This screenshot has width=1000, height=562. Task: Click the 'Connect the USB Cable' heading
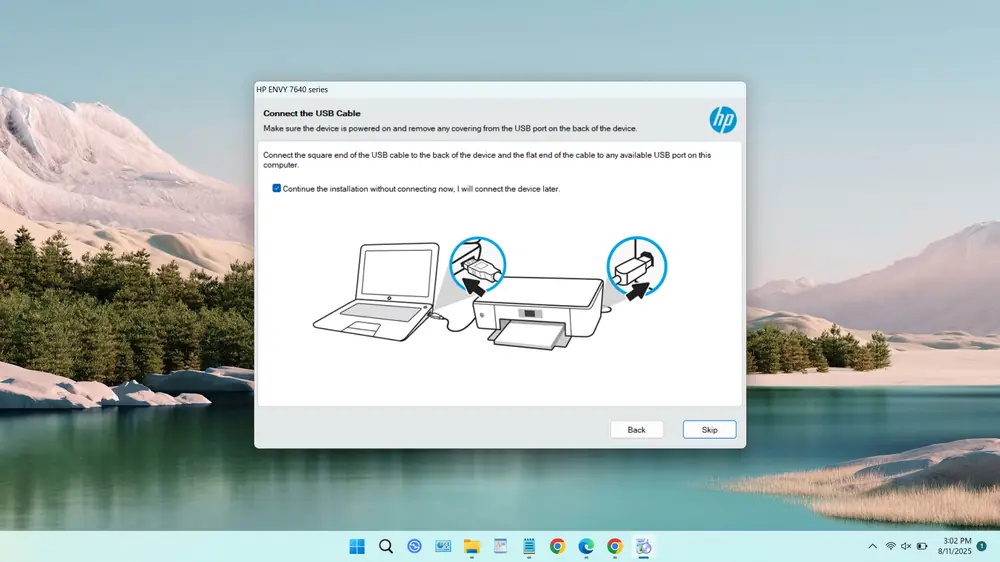312,113
